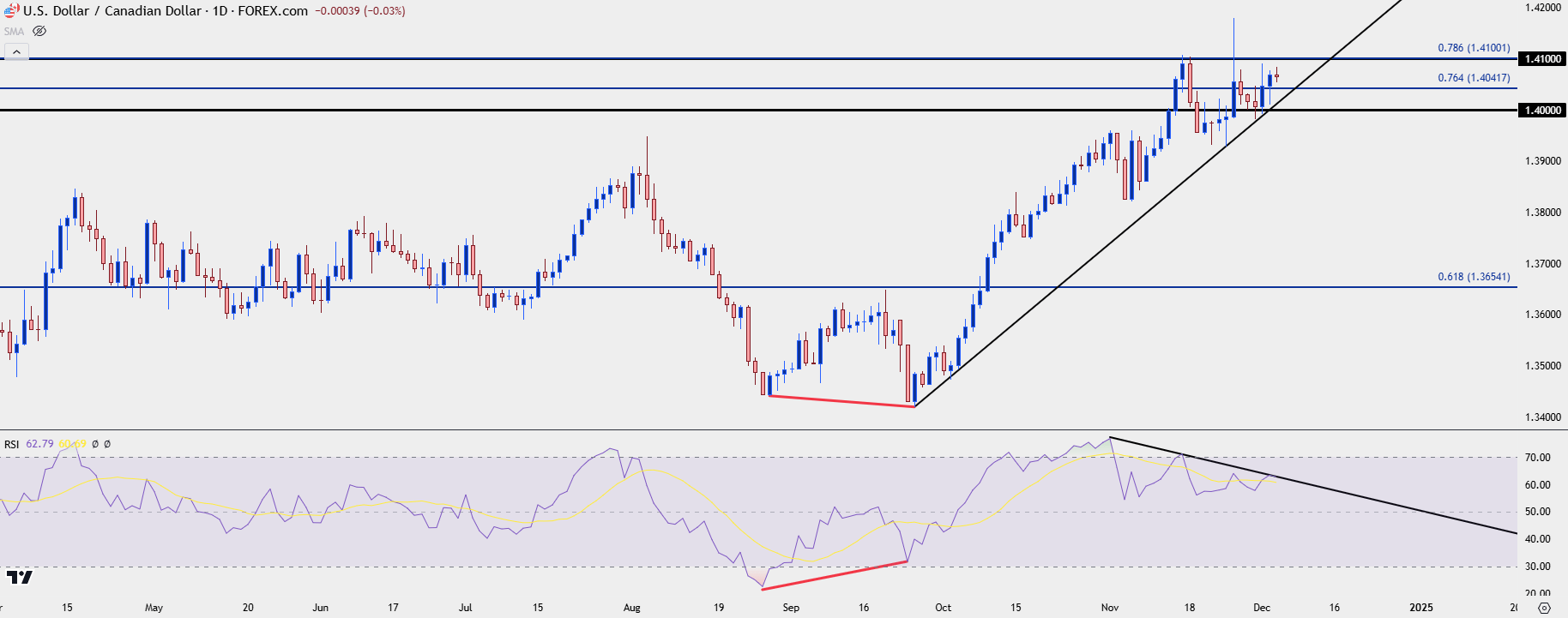Click the TradingView logo
This screenshot has width=1568, height=618.
(x=19, y=577)
